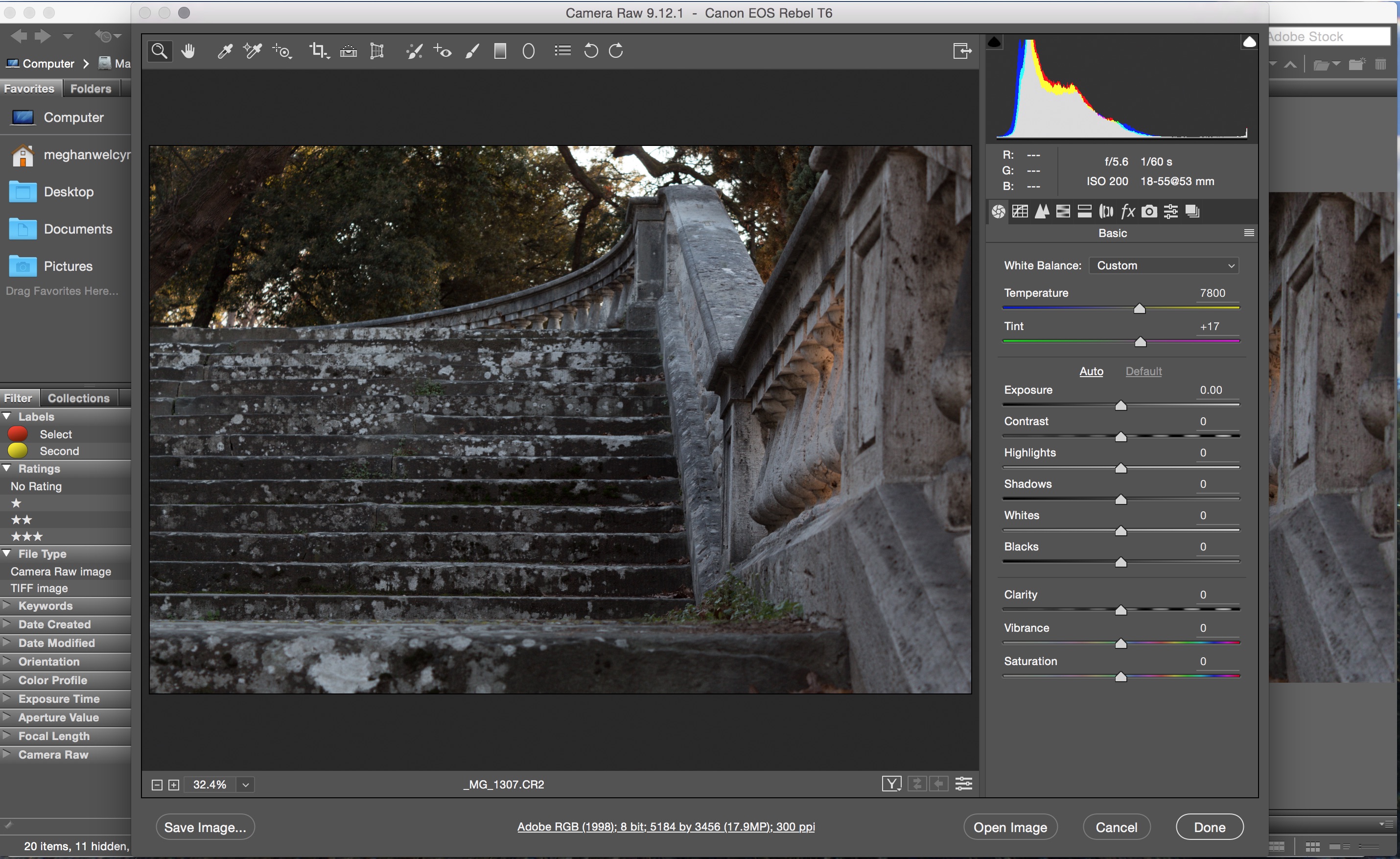1400x859 pixels.
Task: Select the Hand tool
Action: coord(188,50)
